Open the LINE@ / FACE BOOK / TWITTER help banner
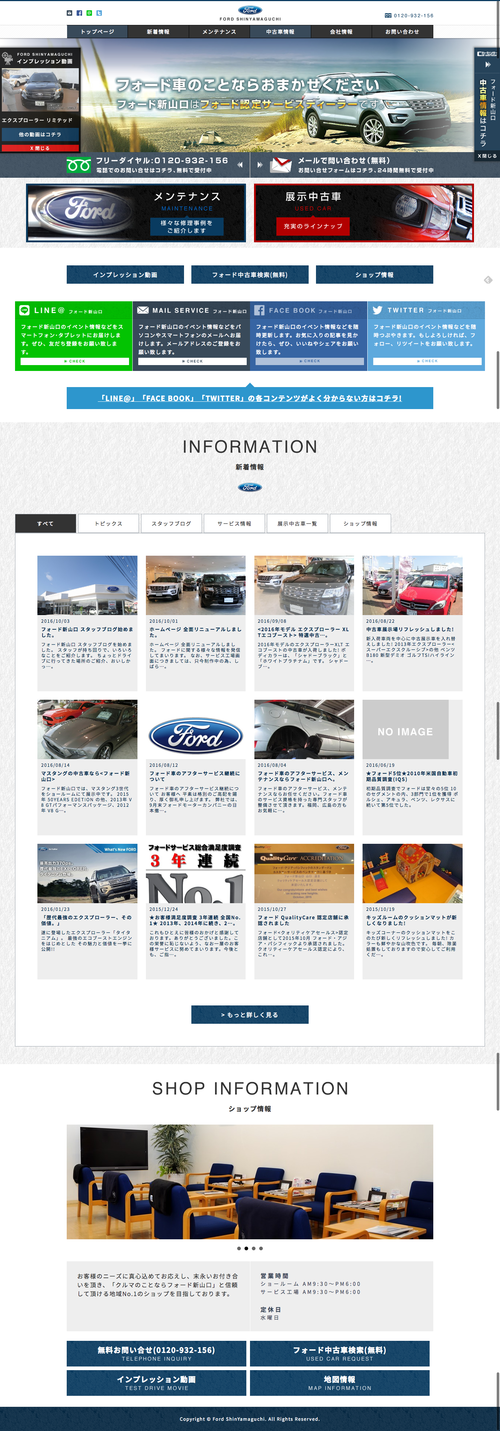This screenshot has height=1431, width=500. pos(250,398)
